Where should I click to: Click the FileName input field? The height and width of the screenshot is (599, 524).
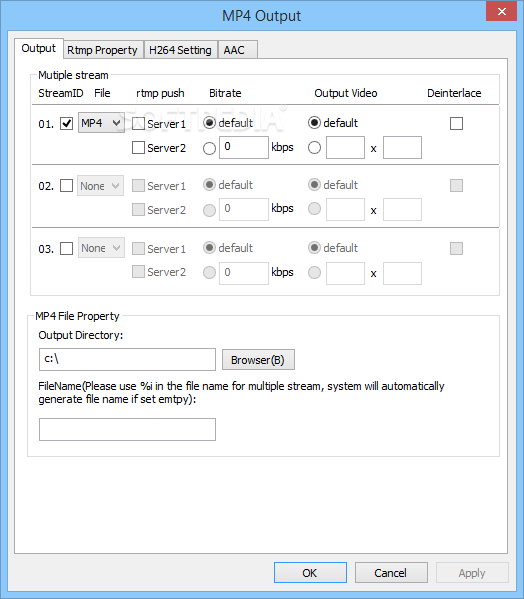pyautogui.click(x=127, y=429)
